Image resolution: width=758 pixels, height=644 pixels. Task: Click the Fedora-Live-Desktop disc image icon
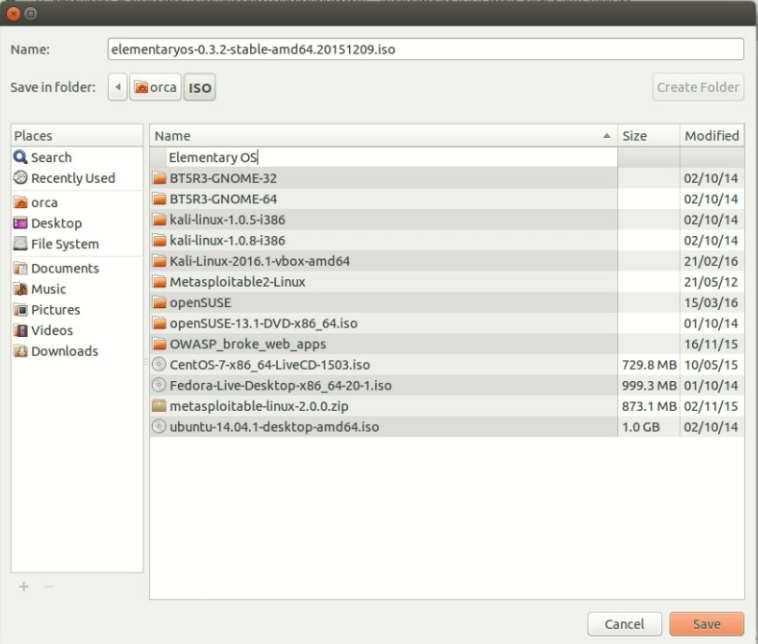tap(159, 385)
